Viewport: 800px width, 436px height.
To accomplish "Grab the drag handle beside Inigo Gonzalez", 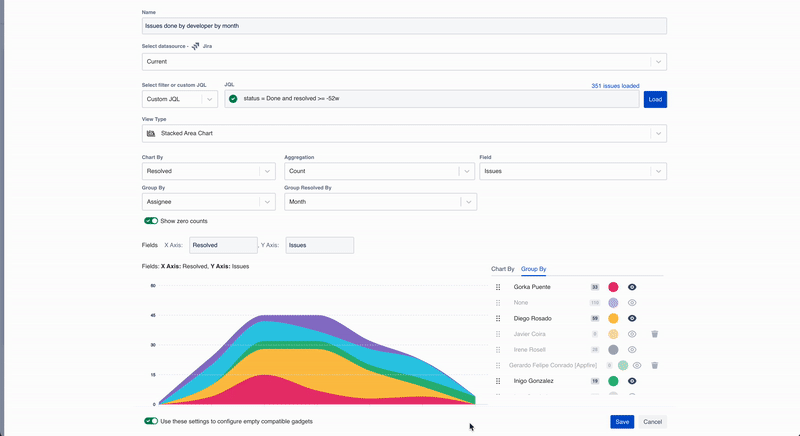I will point(498,381).
